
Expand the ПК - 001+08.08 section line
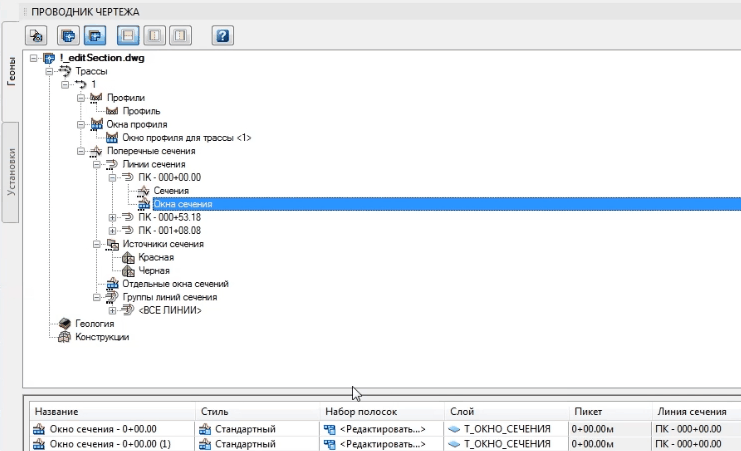[113, 231]
